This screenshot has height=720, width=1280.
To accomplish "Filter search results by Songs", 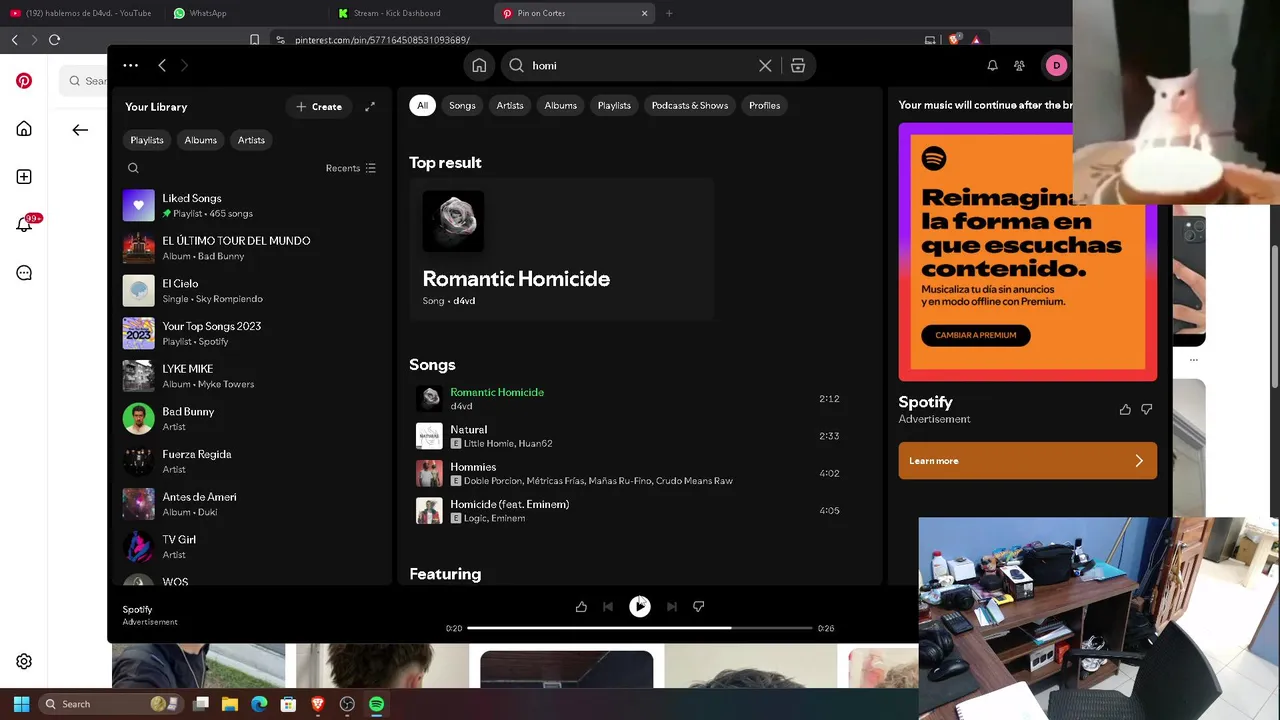I will (462, 105).
